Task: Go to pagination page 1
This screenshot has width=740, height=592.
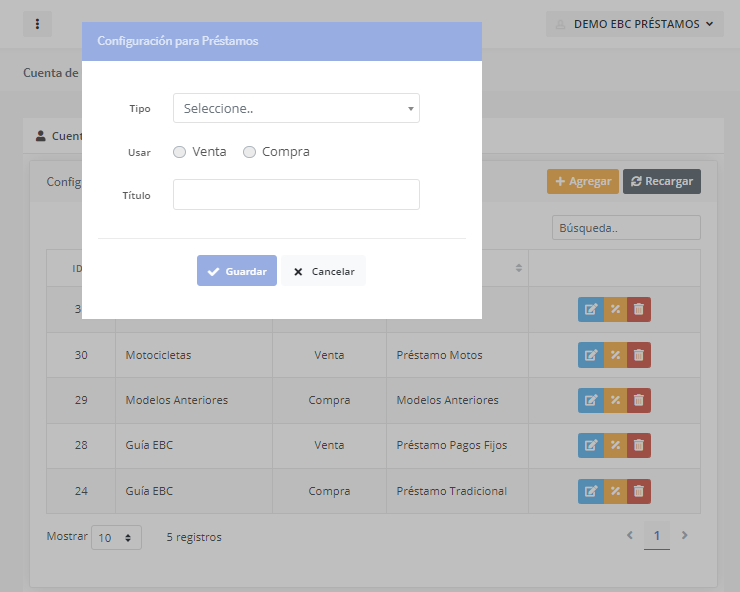Action: pos(656,536)
